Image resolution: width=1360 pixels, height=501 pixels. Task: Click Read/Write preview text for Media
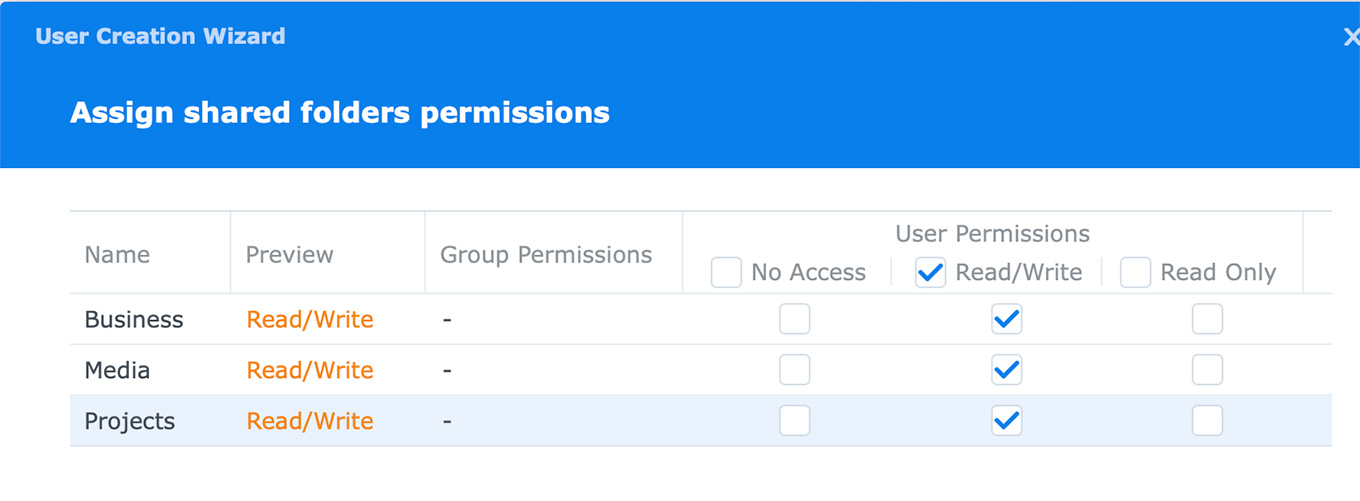click(x=310, y=371)
